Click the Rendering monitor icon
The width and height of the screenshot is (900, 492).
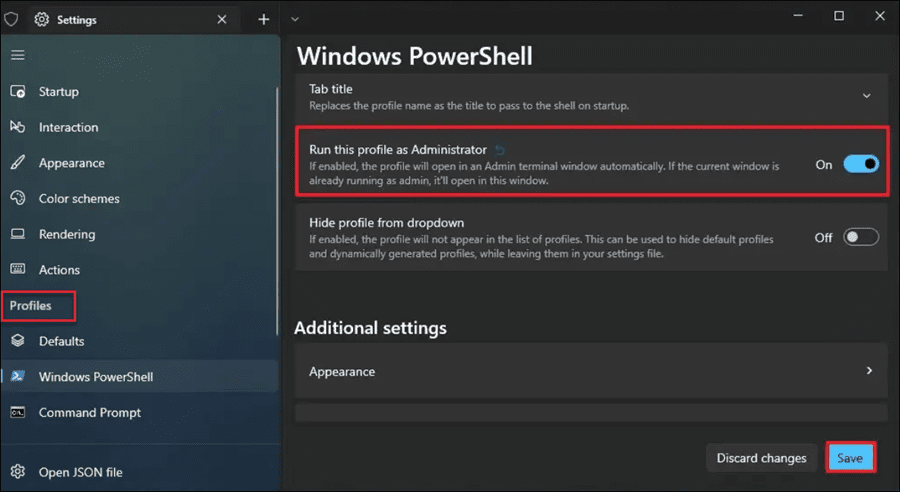coord(18,234)
